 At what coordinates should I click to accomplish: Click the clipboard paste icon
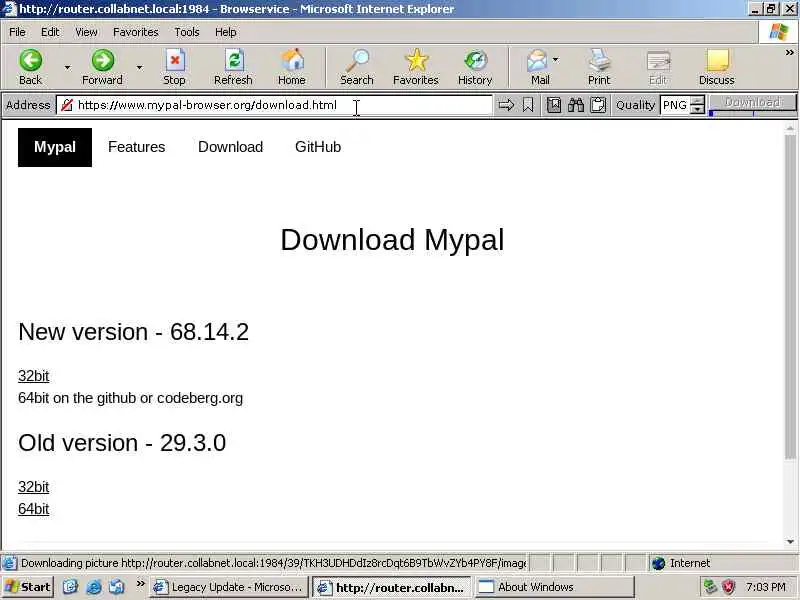(x=598, y=105)
